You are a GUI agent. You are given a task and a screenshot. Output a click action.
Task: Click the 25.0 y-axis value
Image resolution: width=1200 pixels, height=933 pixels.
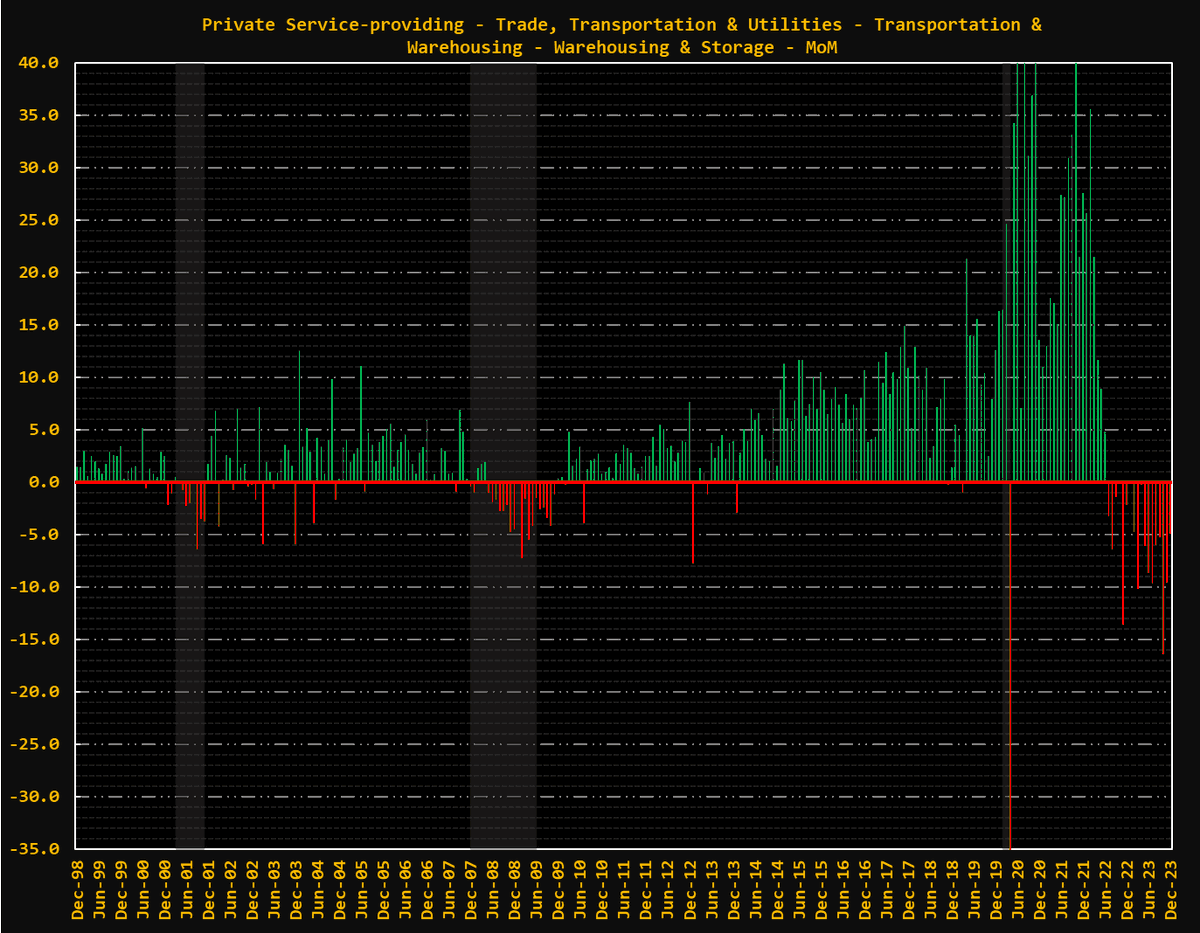point(39,220)
